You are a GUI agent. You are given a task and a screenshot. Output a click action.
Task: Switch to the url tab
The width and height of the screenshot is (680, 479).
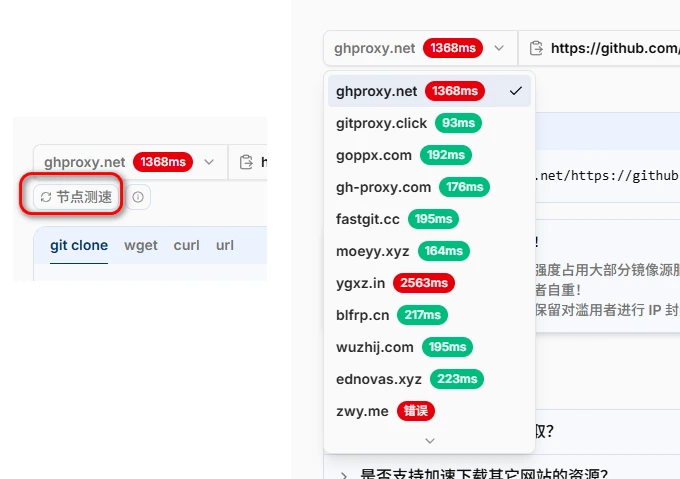[225, 245]
